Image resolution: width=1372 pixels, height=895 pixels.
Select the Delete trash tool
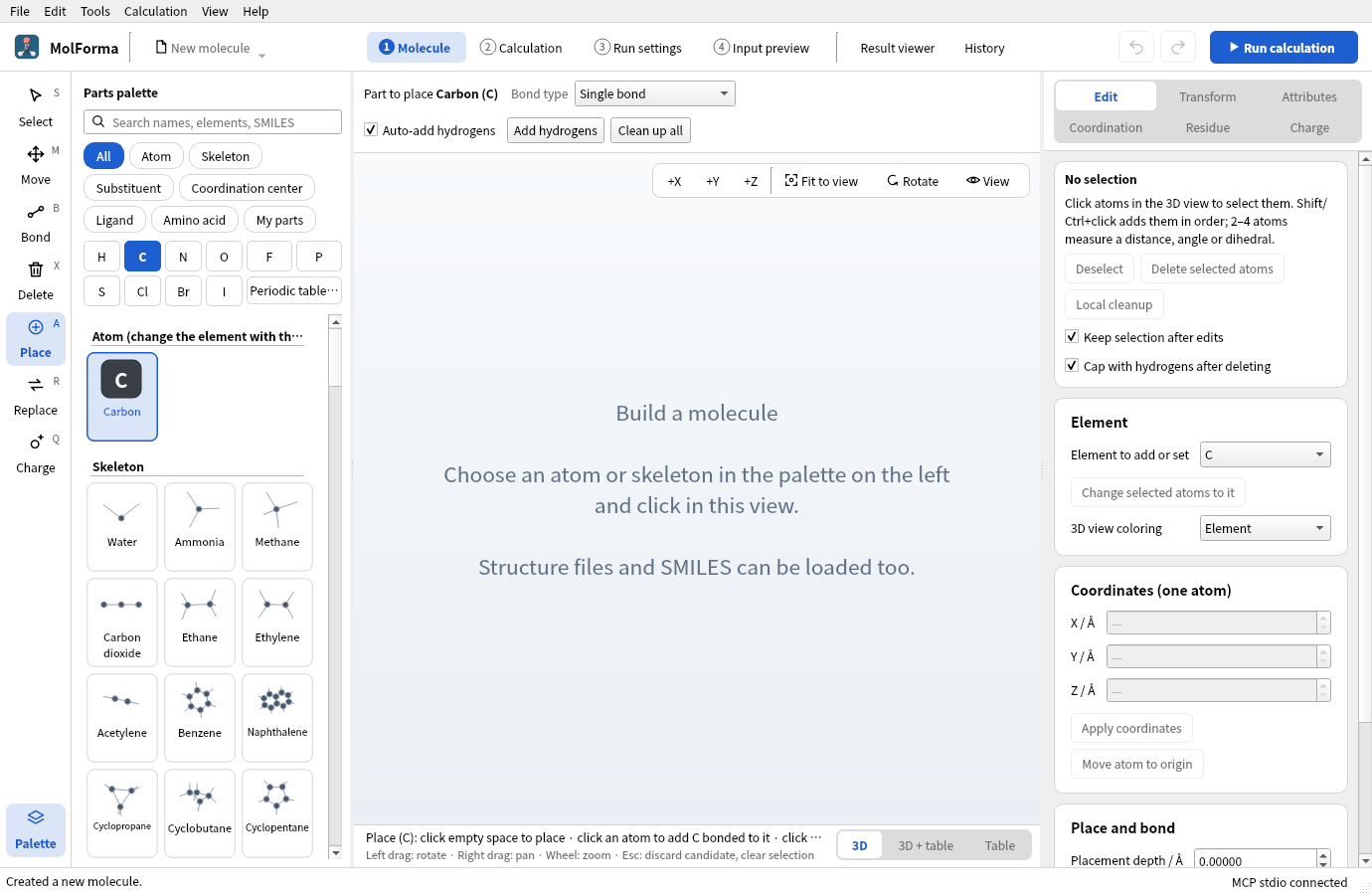coord(36,280)
